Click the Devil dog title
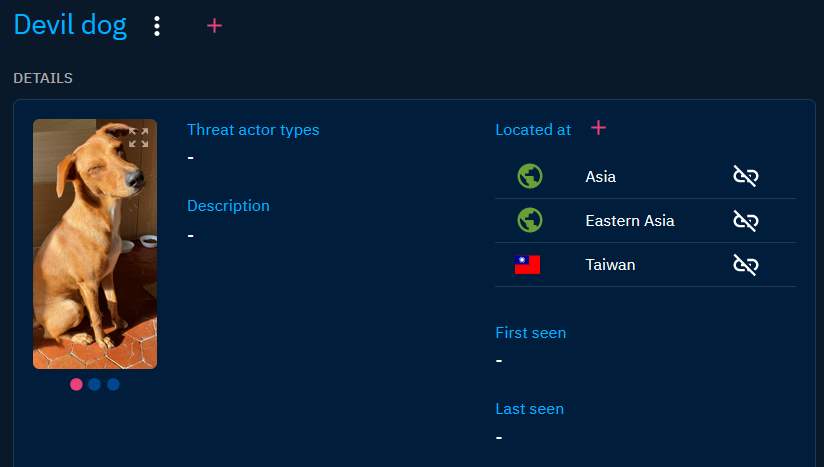 pos(70,25)
